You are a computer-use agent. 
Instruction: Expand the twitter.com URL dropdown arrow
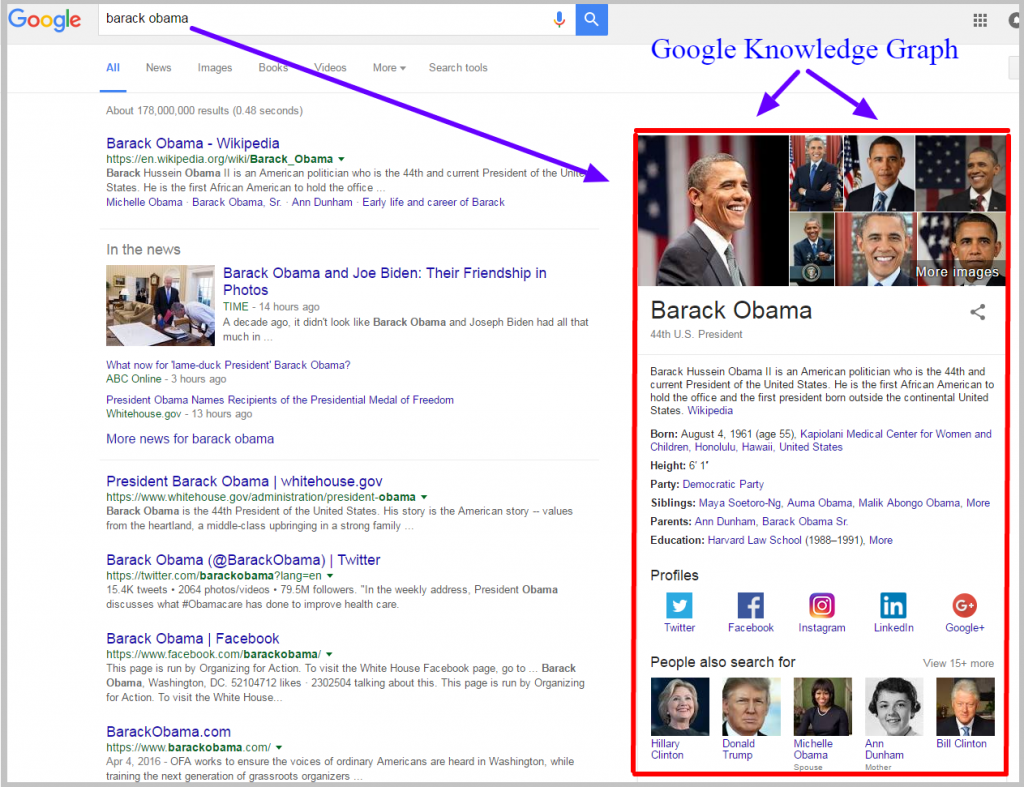[330, 576]
